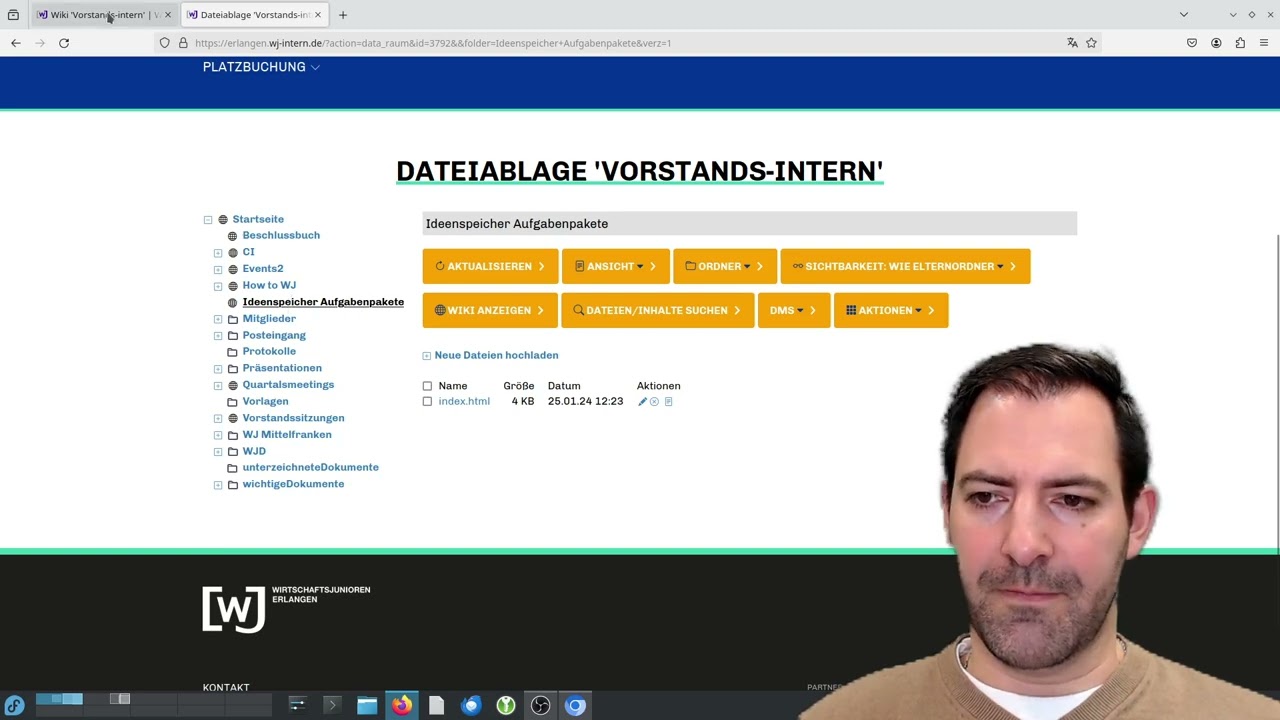Click the Fedora start menu icon
This screenshot has width=1280, height=720.
coord(14,706)
